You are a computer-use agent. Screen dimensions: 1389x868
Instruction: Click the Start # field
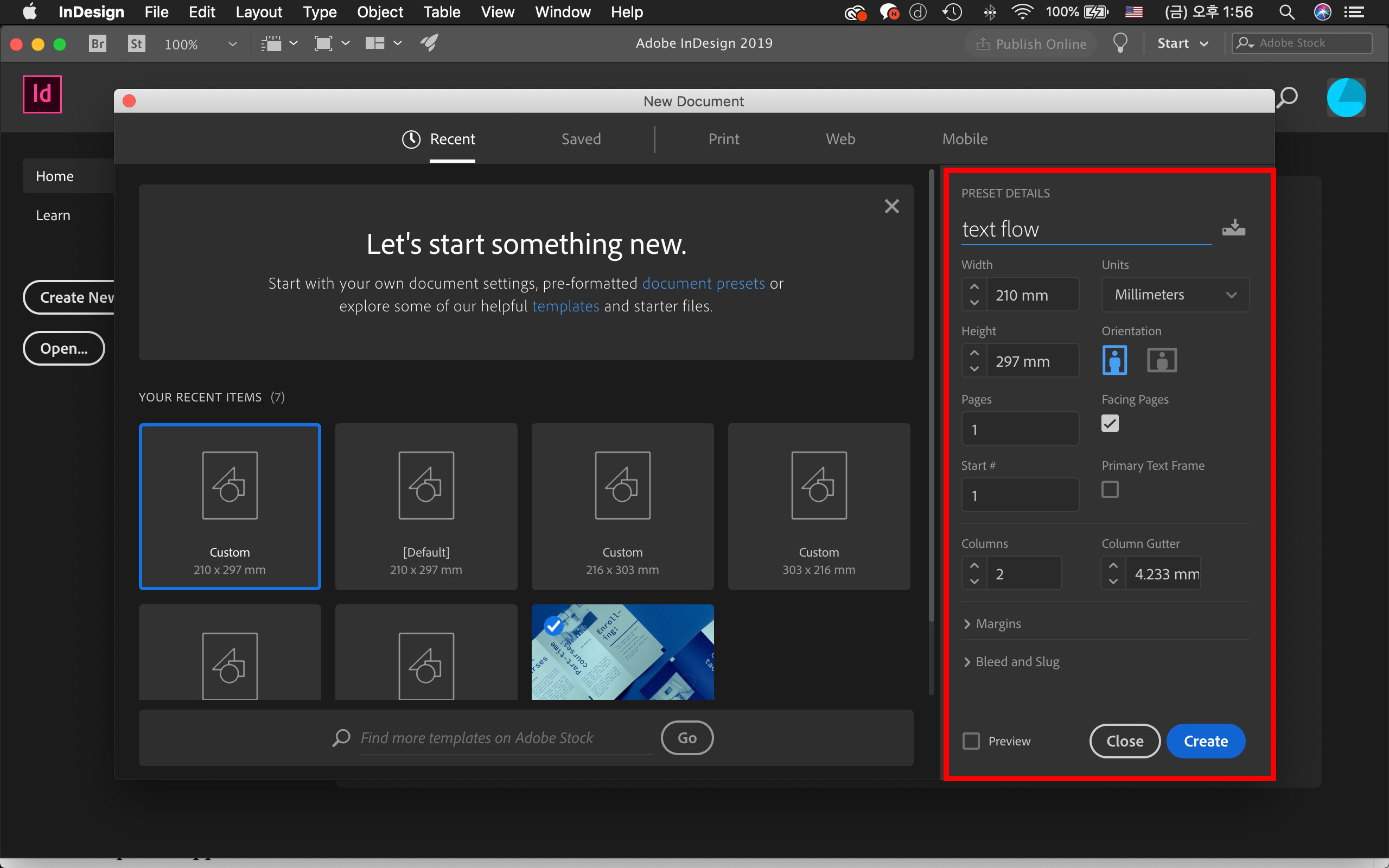[1020, 495]
